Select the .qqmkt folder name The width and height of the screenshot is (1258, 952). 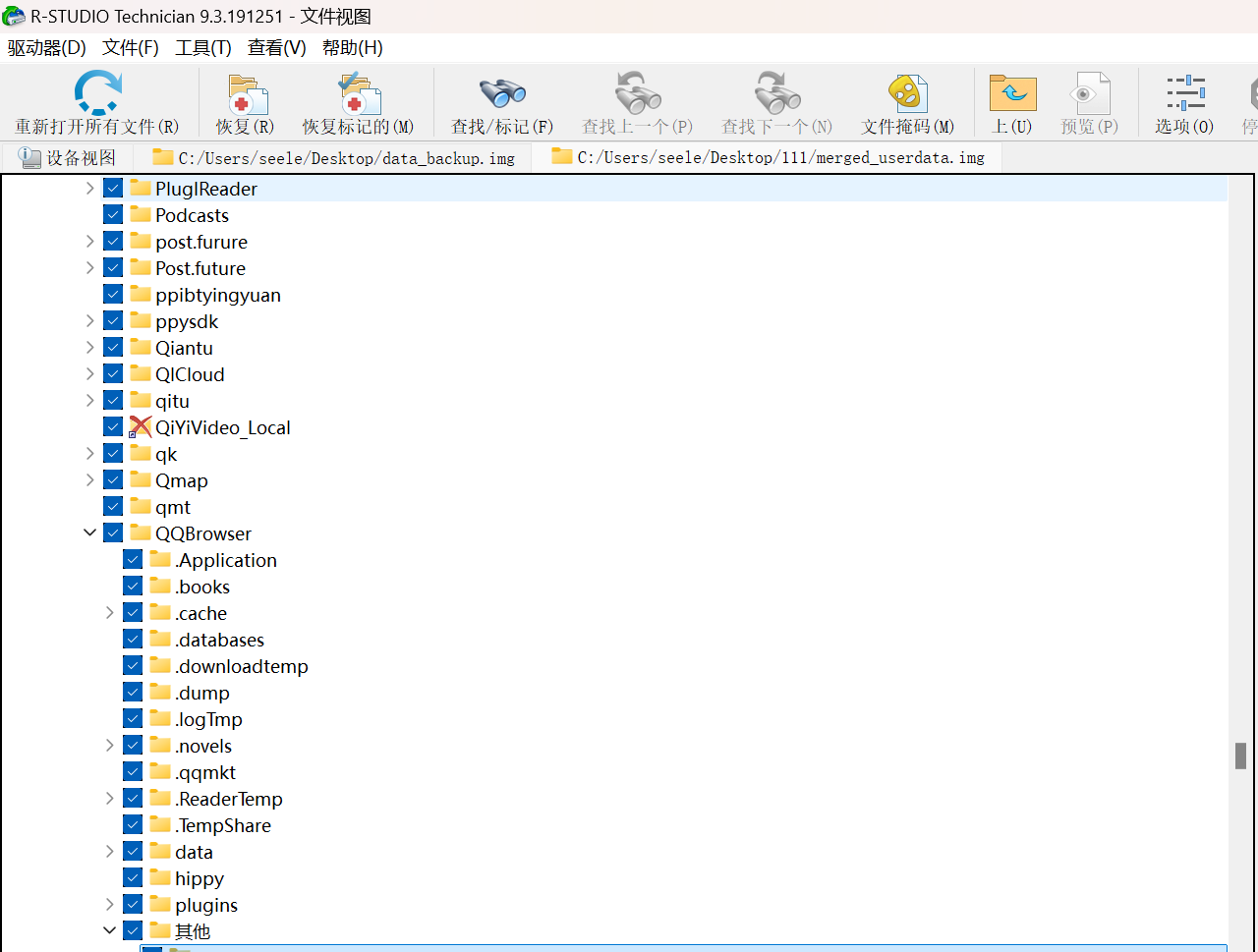[205, 772]
